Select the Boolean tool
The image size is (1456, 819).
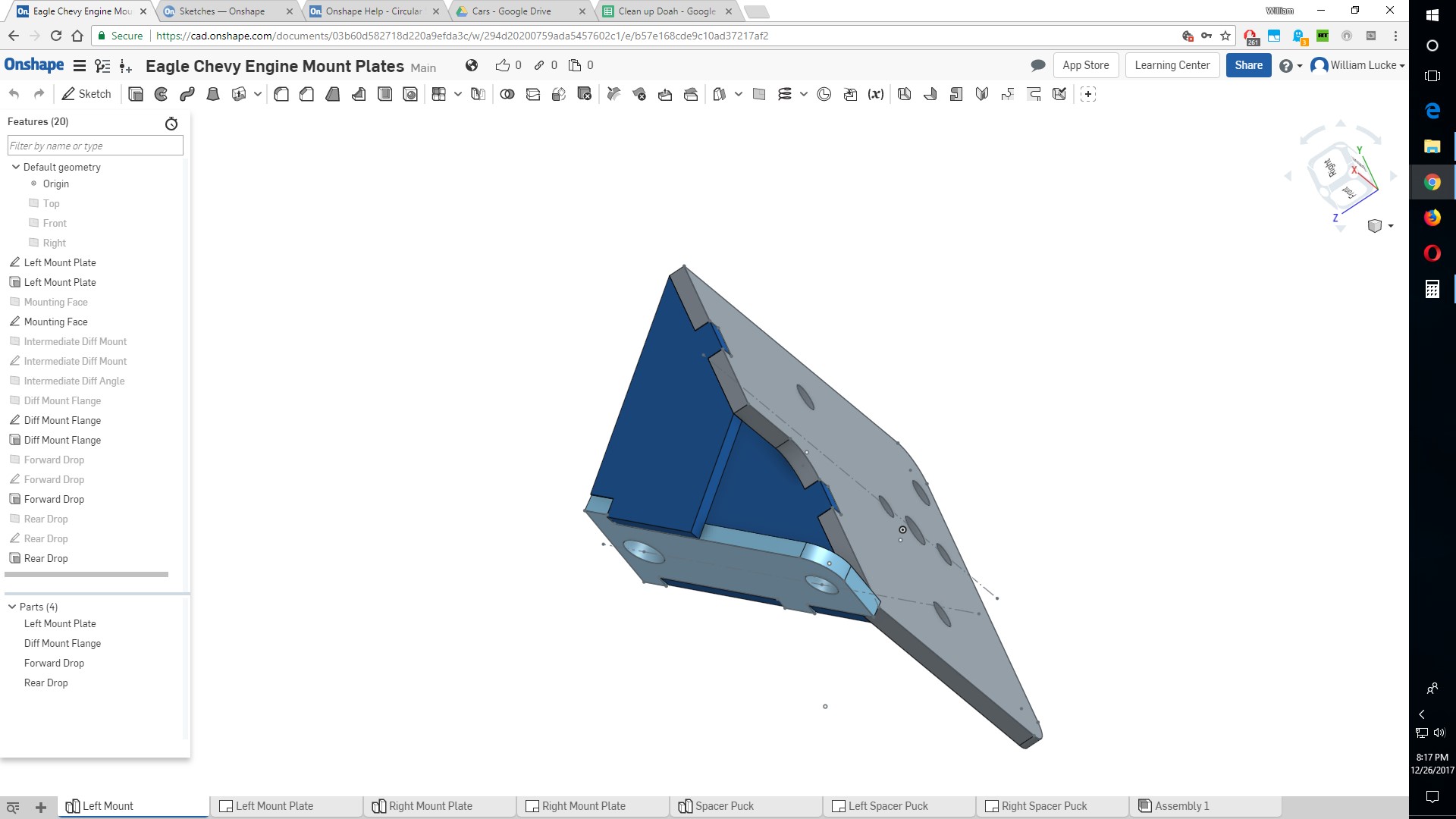pos(507,94)
